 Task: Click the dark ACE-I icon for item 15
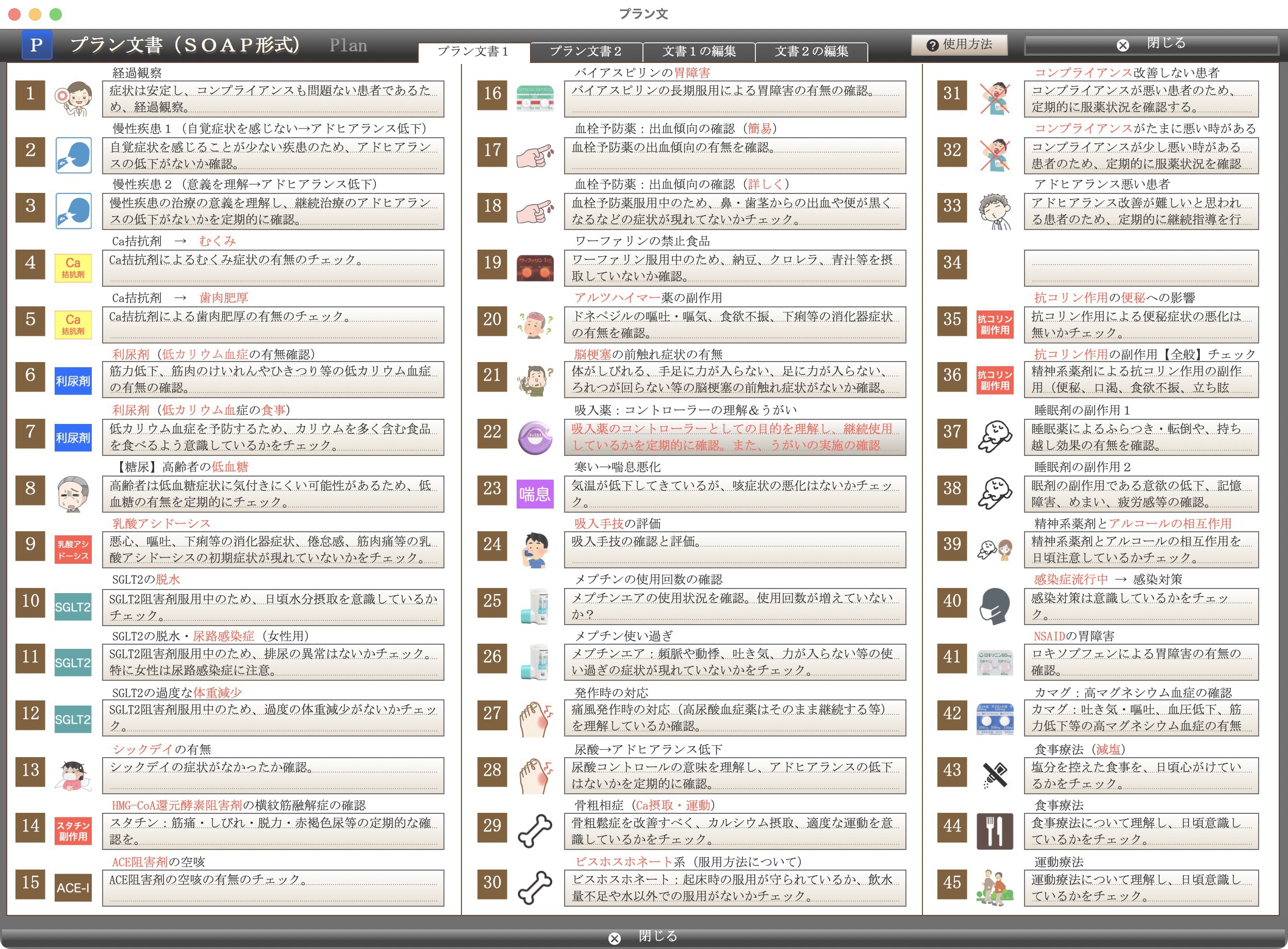tap(73, 888)
